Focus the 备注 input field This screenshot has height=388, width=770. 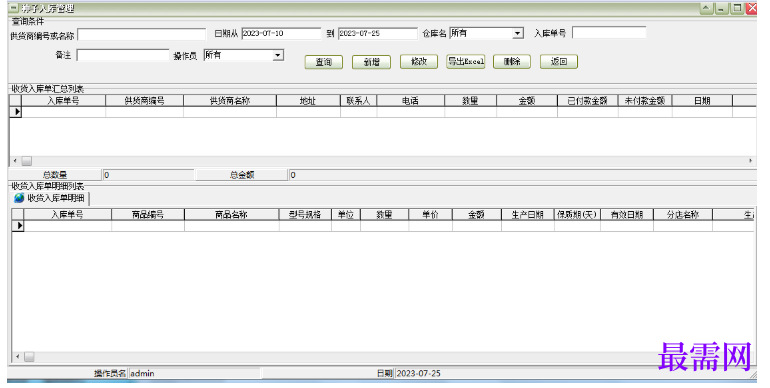coord(123,55)
